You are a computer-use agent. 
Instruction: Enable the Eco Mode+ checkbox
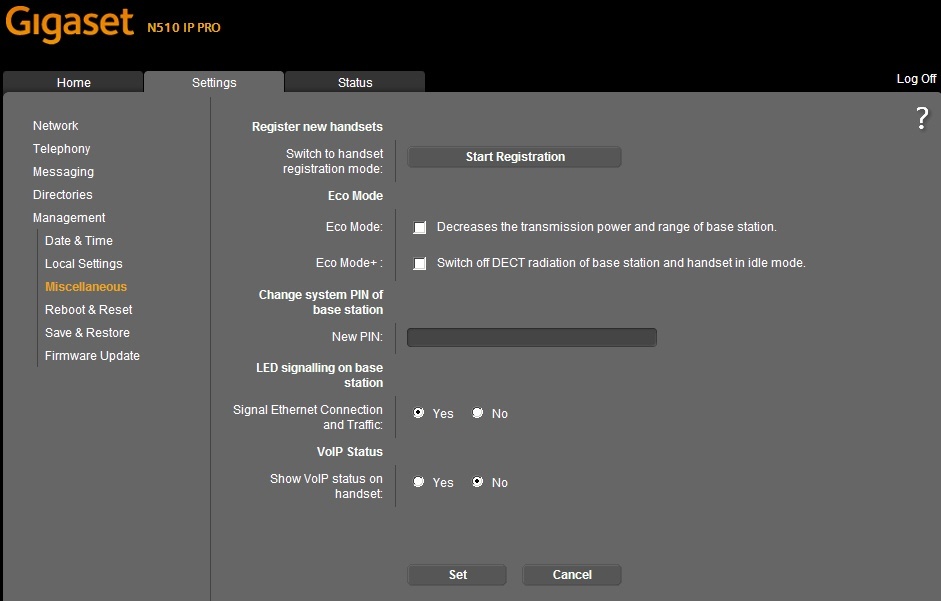419,264
